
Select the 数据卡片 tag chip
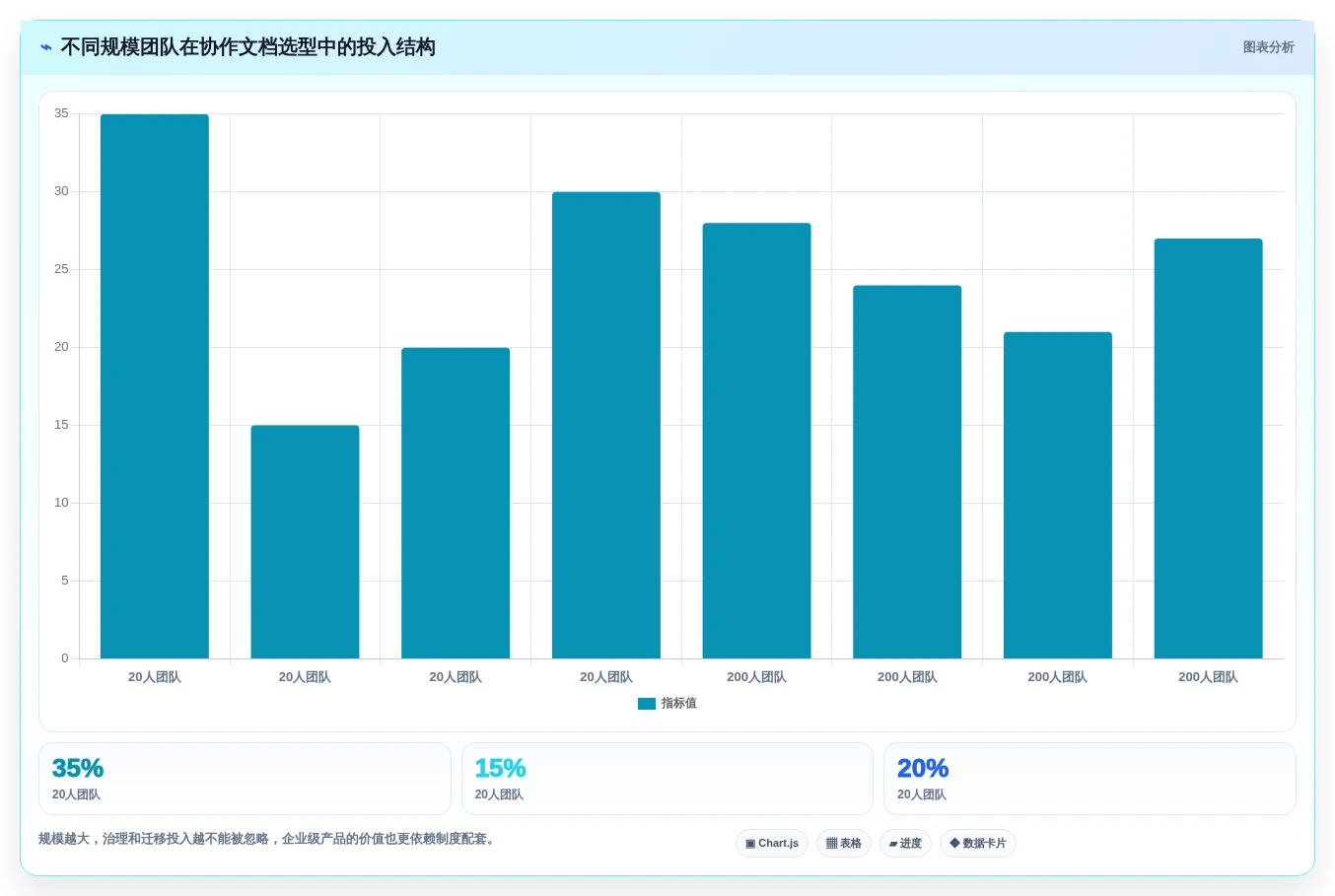point(978,844)
